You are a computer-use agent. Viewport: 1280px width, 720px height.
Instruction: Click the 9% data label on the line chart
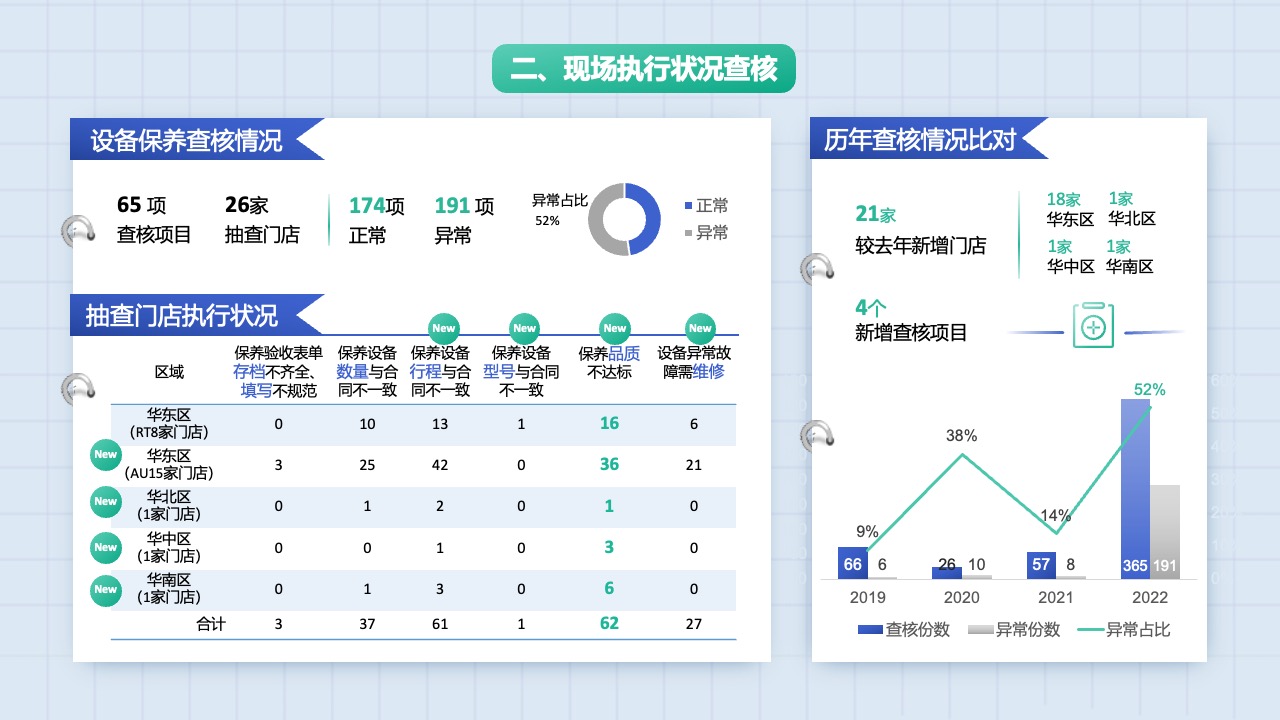[867, 532]
